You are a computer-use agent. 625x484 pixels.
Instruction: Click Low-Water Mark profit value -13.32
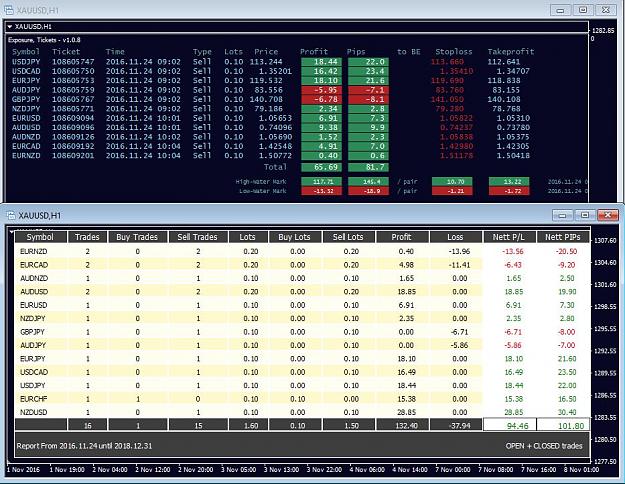click(x=321, y=191)
